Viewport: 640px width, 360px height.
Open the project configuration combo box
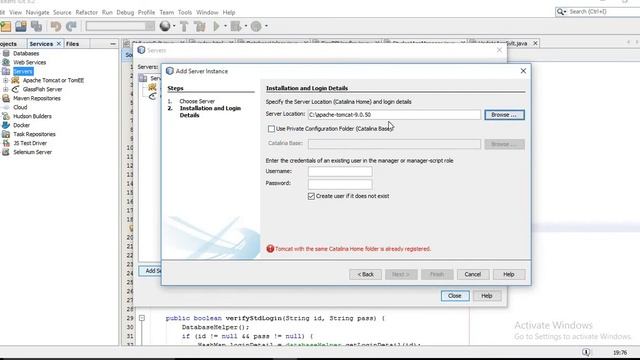(120, 27)
